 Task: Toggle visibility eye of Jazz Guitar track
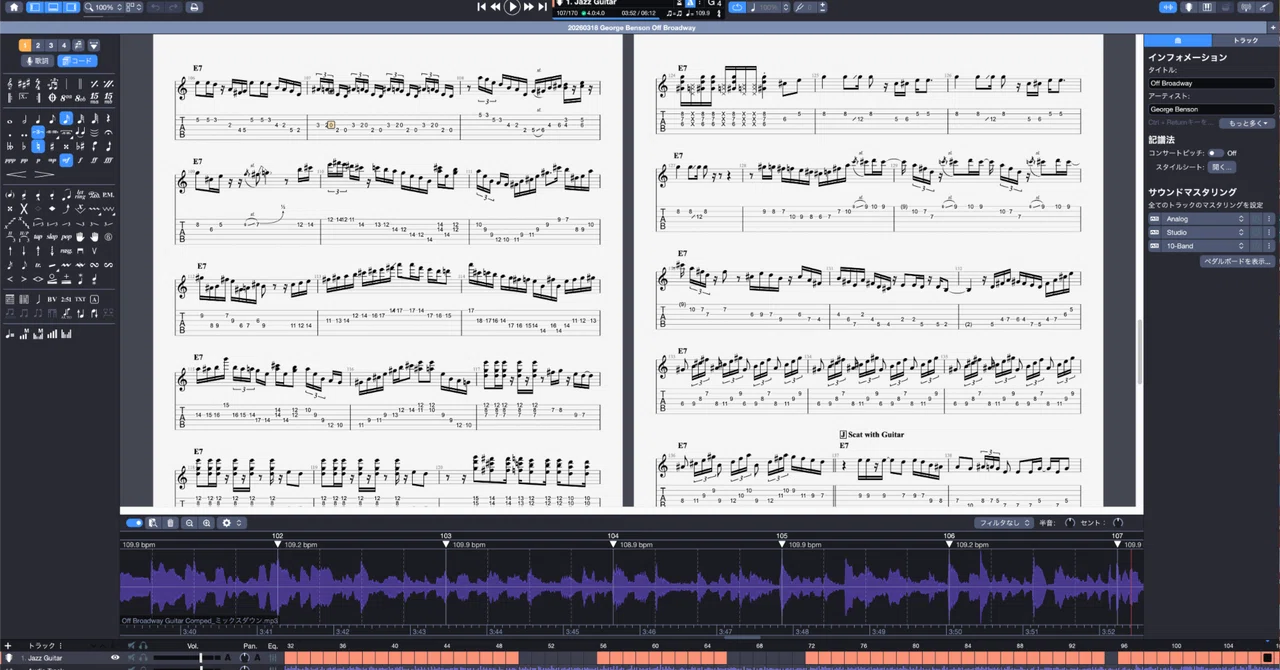(115, 658)
